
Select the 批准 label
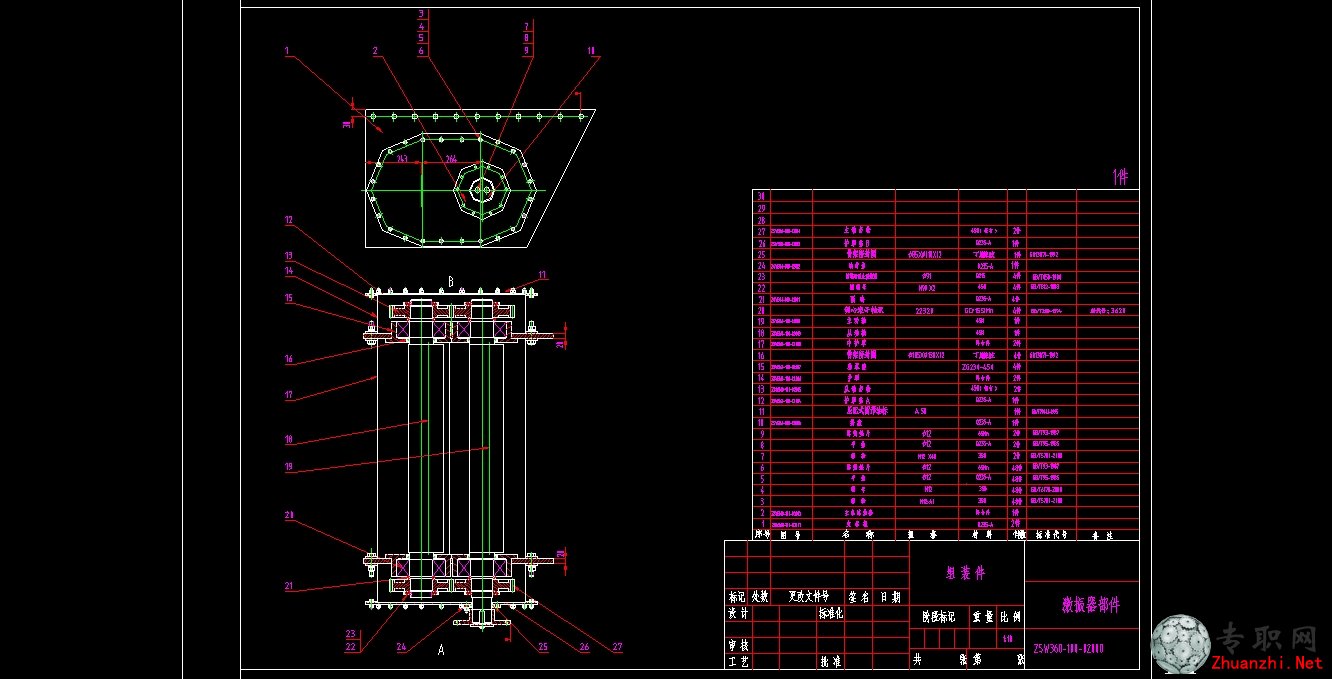[x=830, y=662]
